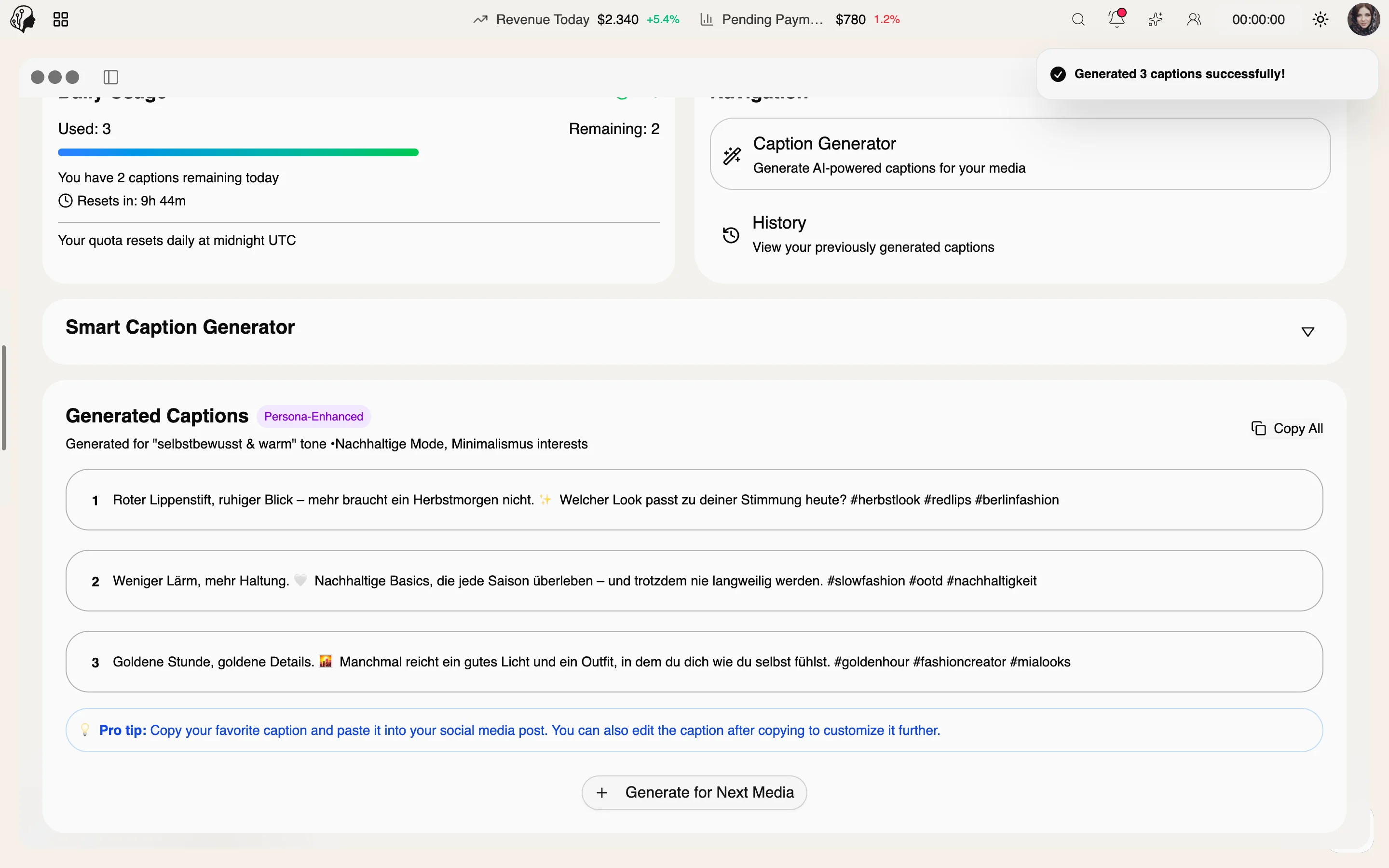
Task: Click the Pro tip lightbulb icon
Action: pyautogui.click(x=85, y=730)
